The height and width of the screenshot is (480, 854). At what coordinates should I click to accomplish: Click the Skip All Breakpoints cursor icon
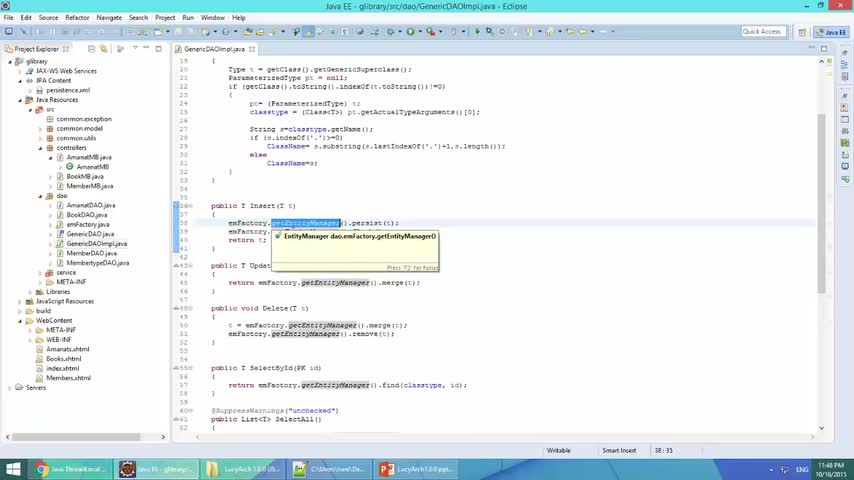pos(23,32)
